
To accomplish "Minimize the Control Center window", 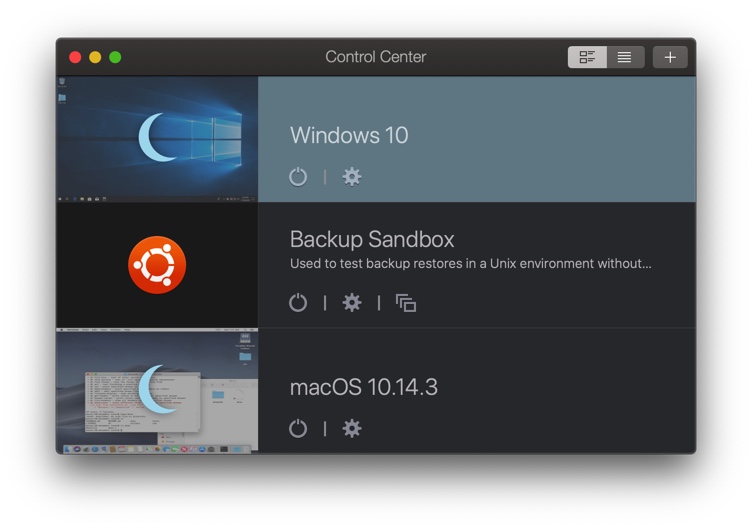I will [x=95, y=57].
